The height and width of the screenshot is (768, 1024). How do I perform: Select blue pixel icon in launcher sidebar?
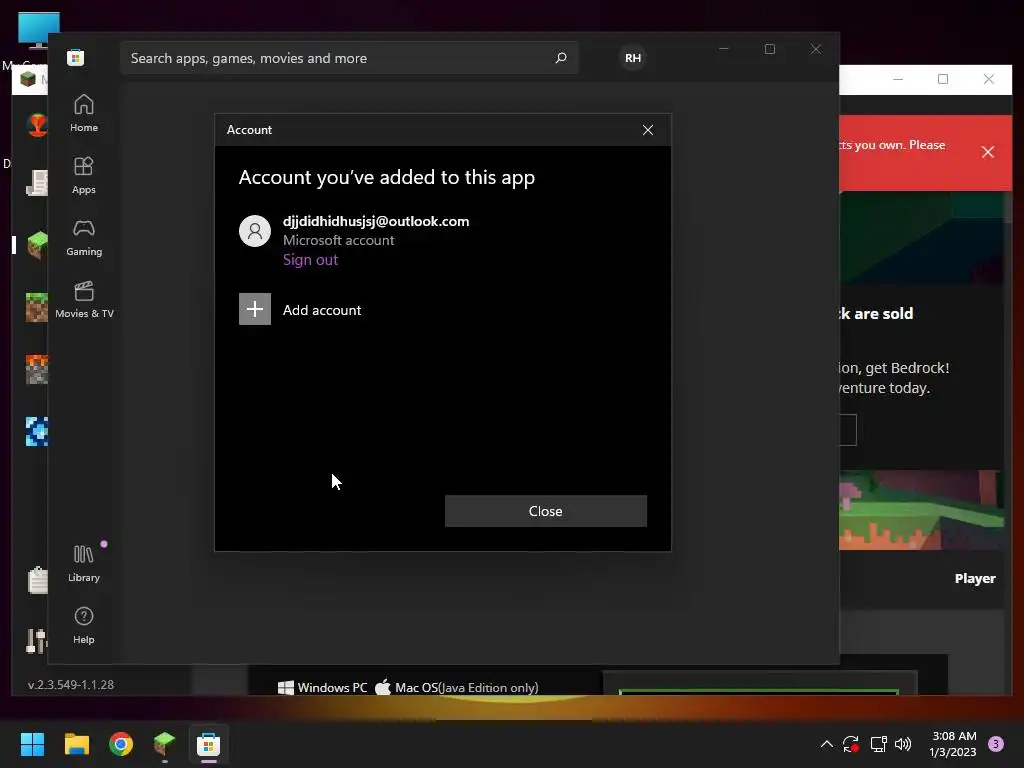[x=37, y=431]
